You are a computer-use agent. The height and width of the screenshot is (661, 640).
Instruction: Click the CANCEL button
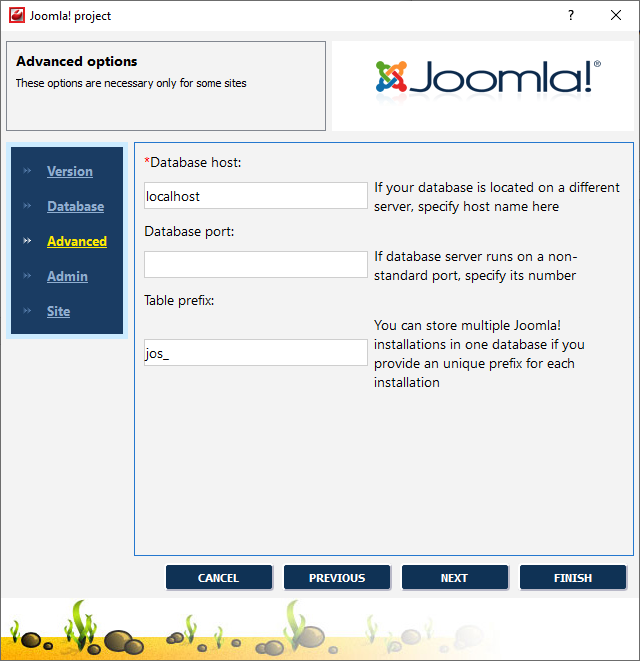pos(219,578)
